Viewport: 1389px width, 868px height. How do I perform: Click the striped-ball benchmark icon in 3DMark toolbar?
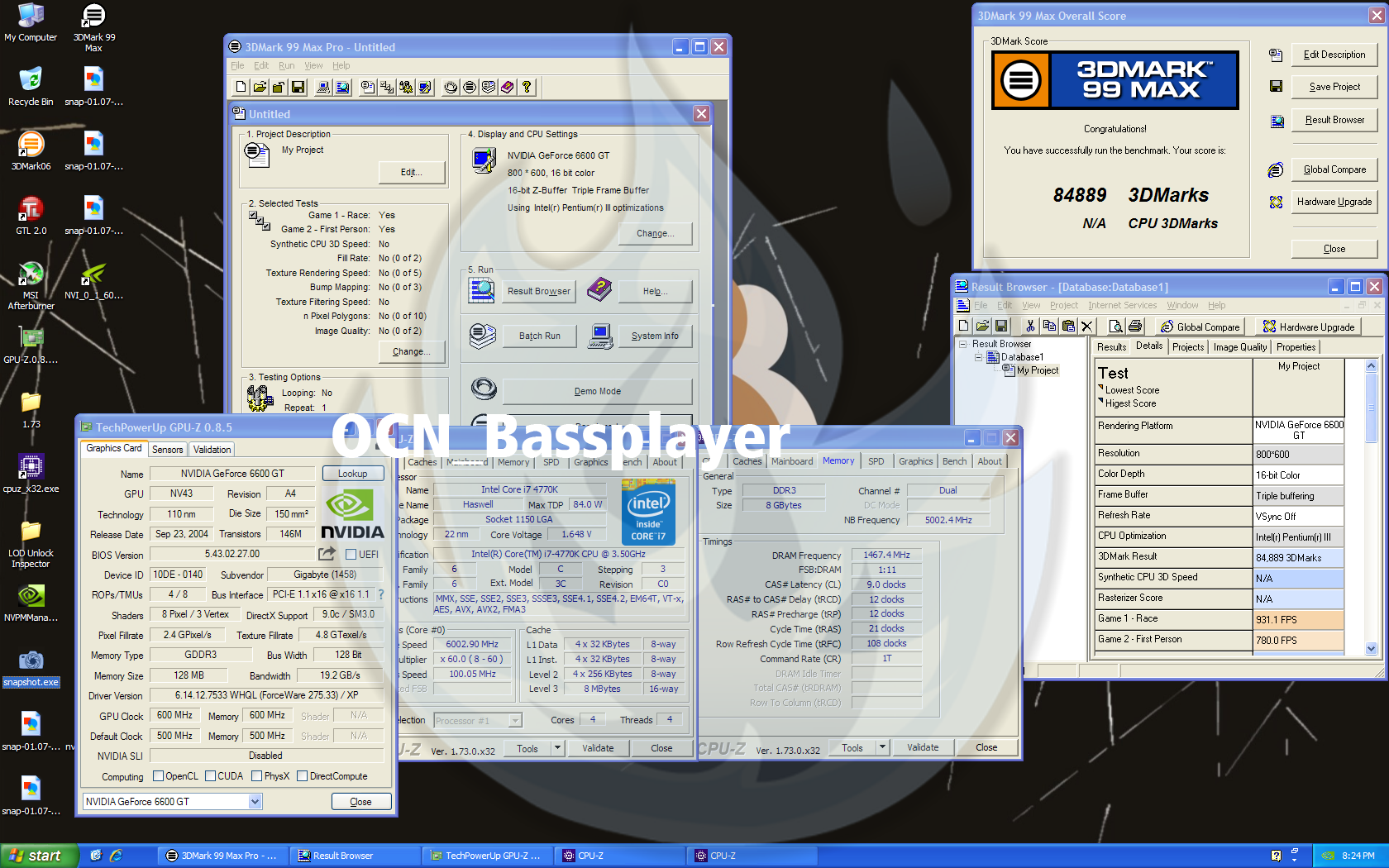[x=470, y=87]
